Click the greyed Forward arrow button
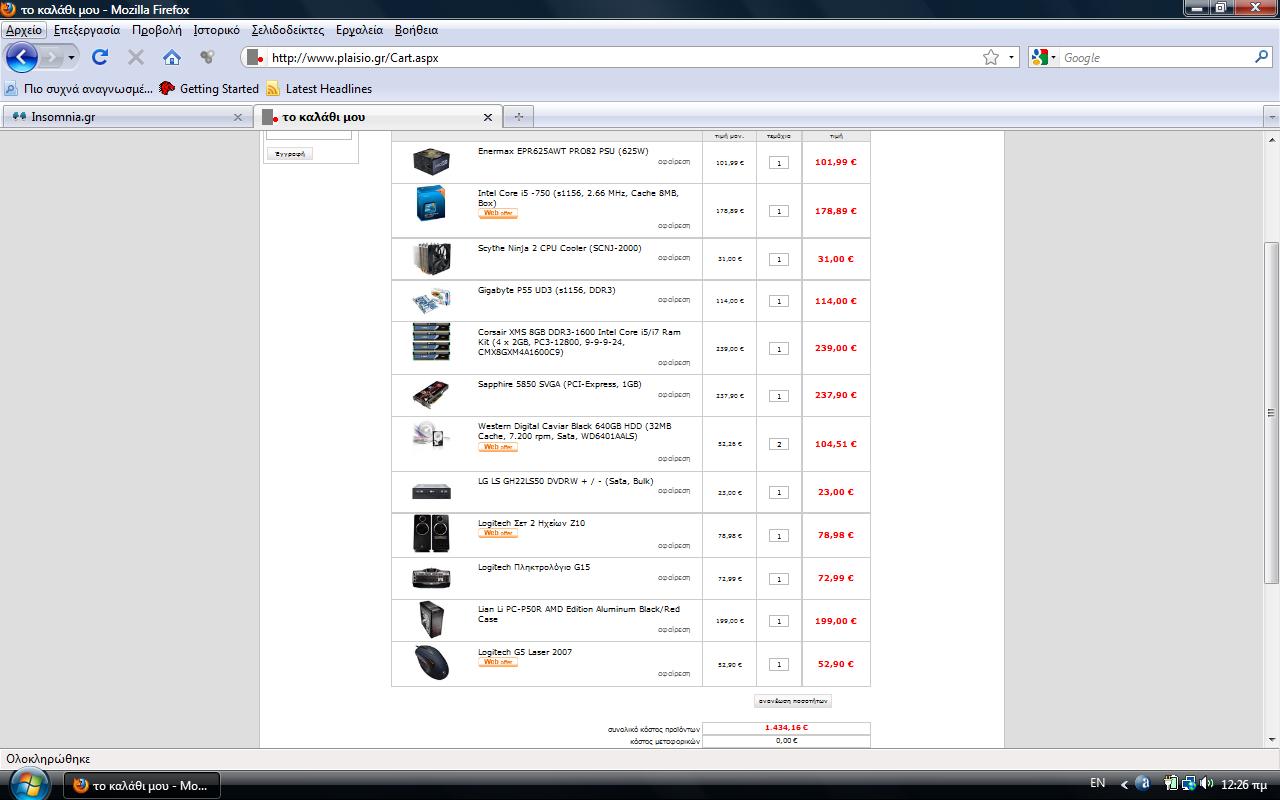This screenshot has height=800, width=1280. [x=52, y=57]
